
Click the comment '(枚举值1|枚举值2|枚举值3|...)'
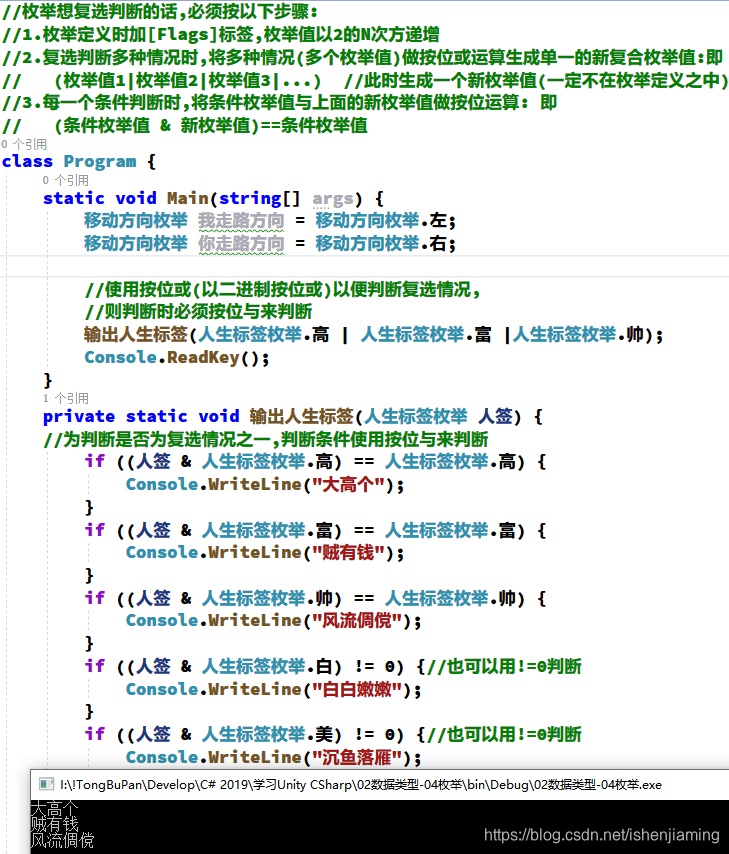coord(187,81)
